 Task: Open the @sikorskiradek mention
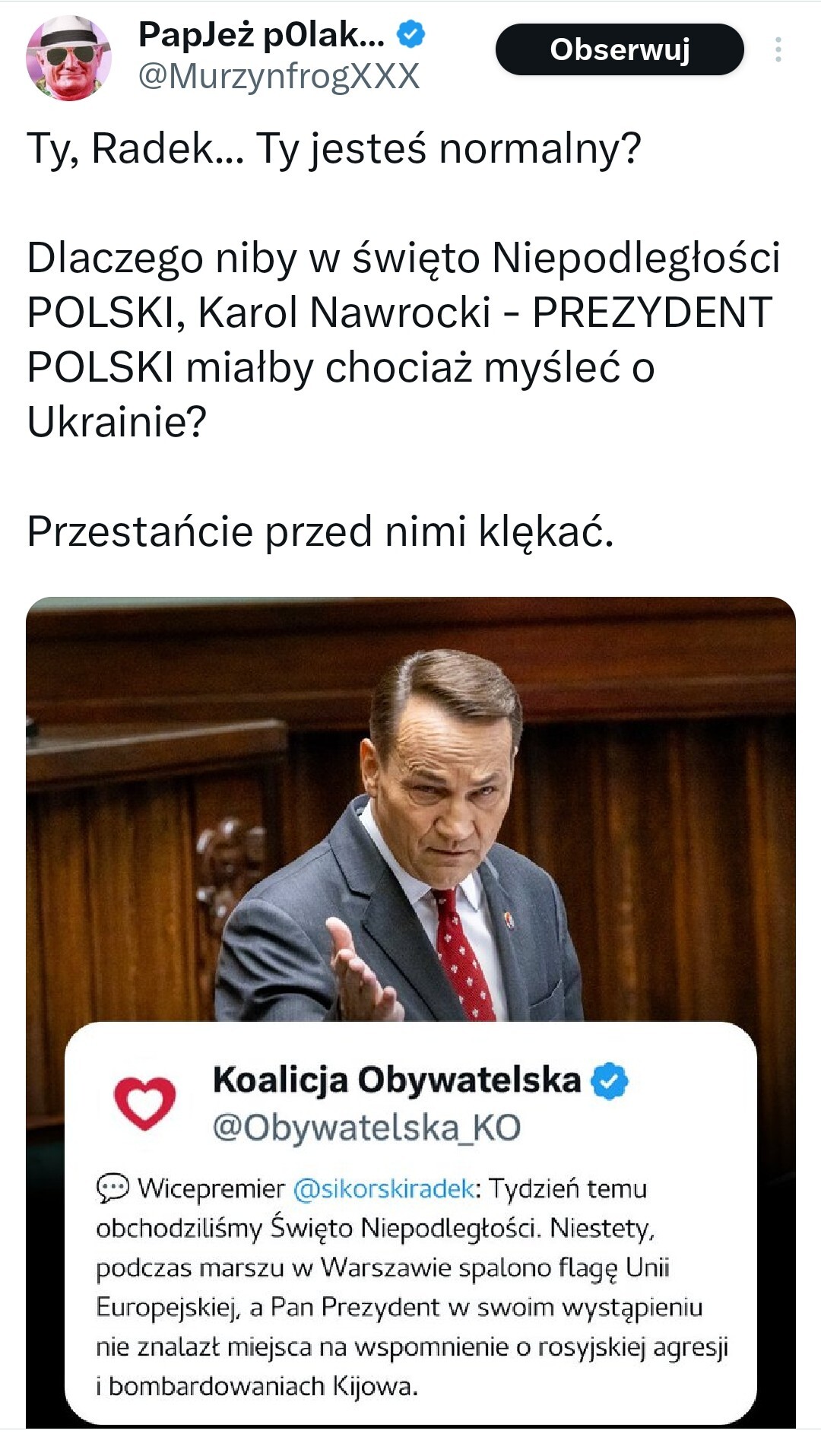pos(383,1188)
